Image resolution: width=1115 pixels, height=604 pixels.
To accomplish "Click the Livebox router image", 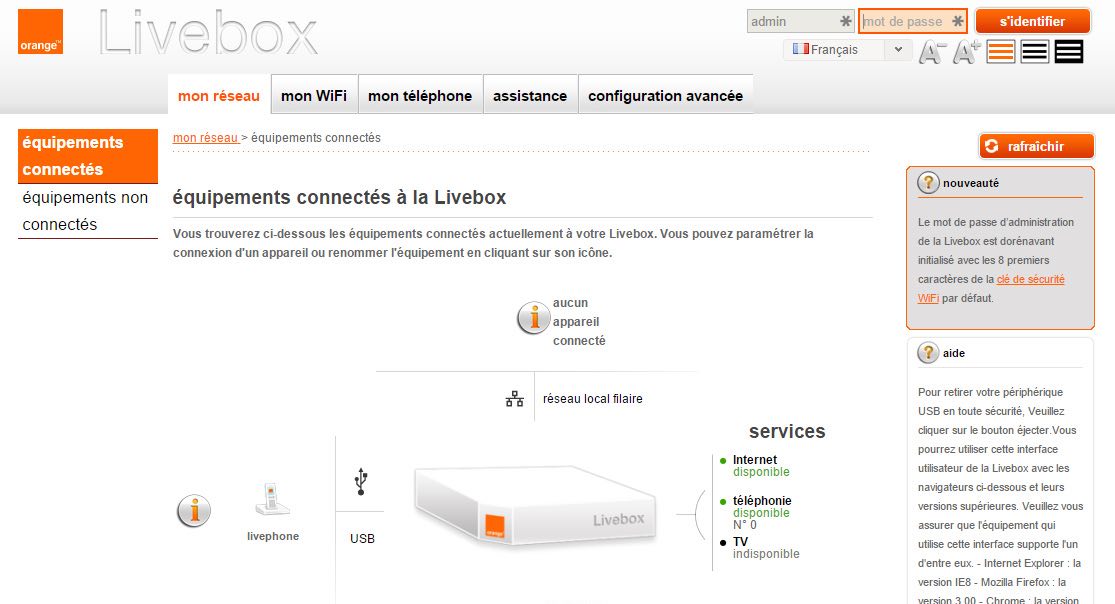I will tap(535, 506).
